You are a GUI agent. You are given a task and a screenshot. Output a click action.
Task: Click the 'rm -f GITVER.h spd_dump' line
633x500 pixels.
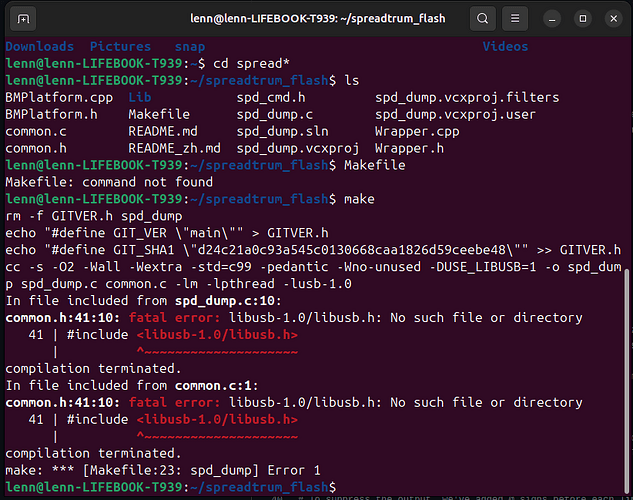94,216
